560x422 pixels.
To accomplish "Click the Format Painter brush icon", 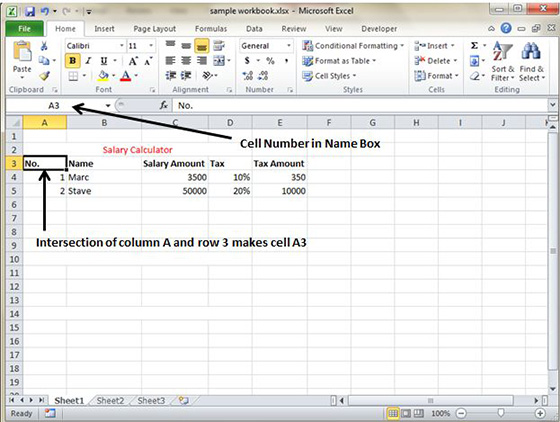I will 44,76.
